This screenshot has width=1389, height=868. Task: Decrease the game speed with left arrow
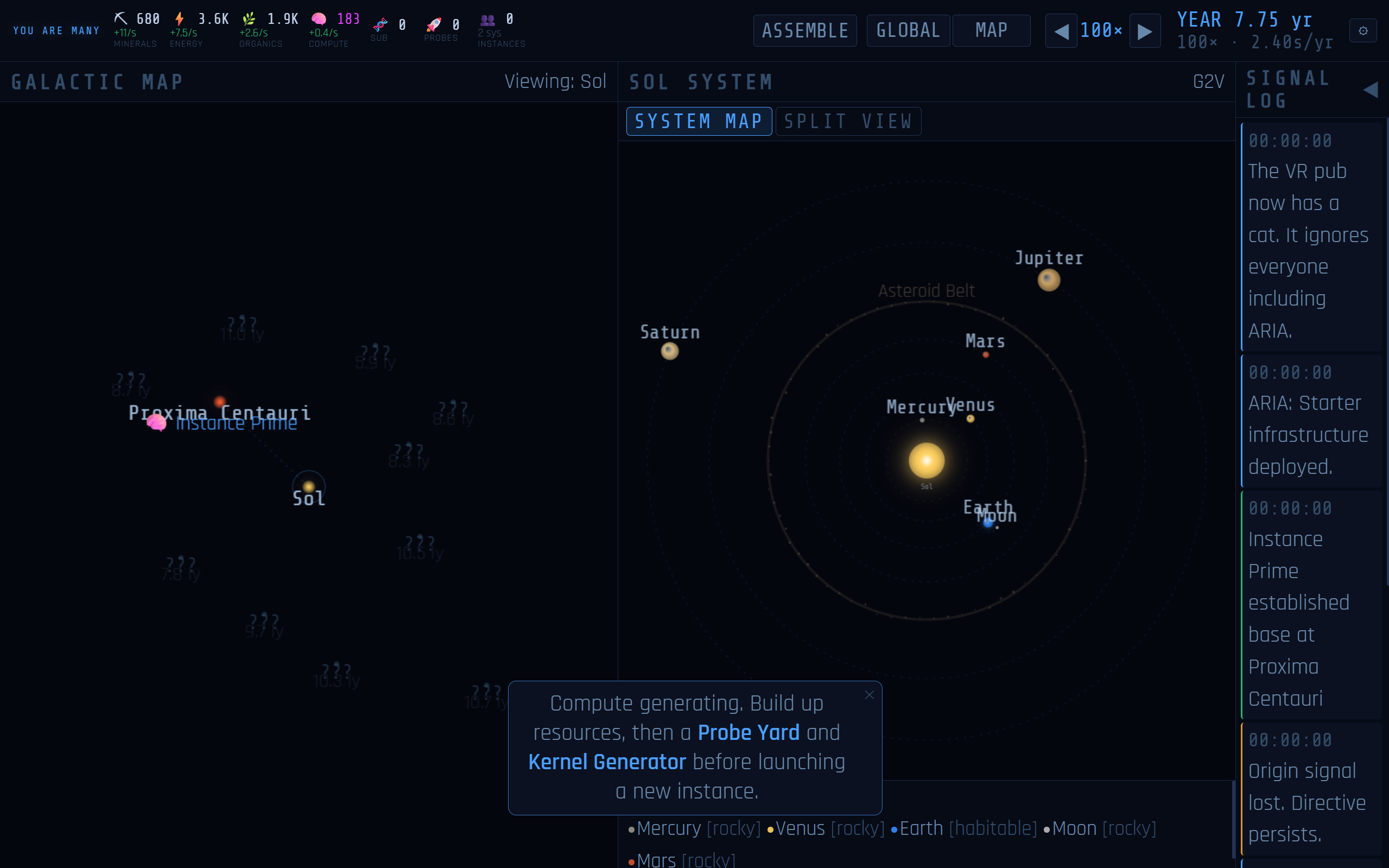pos(1061,31)
